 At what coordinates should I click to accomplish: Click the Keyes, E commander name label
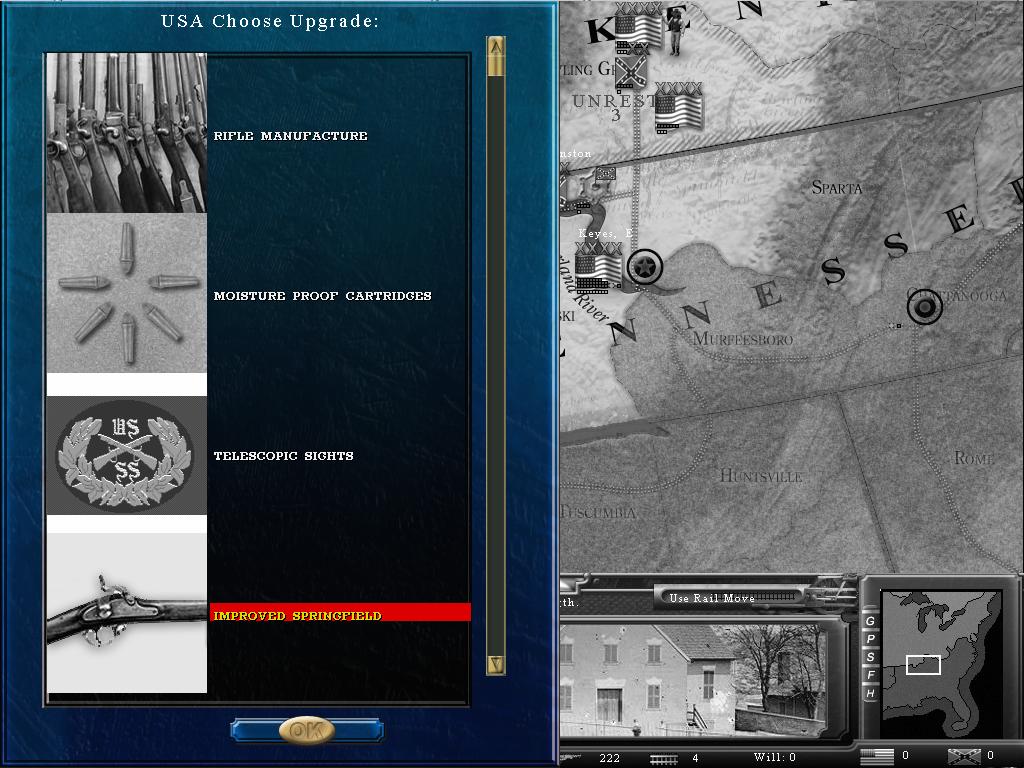click(605, 233)
